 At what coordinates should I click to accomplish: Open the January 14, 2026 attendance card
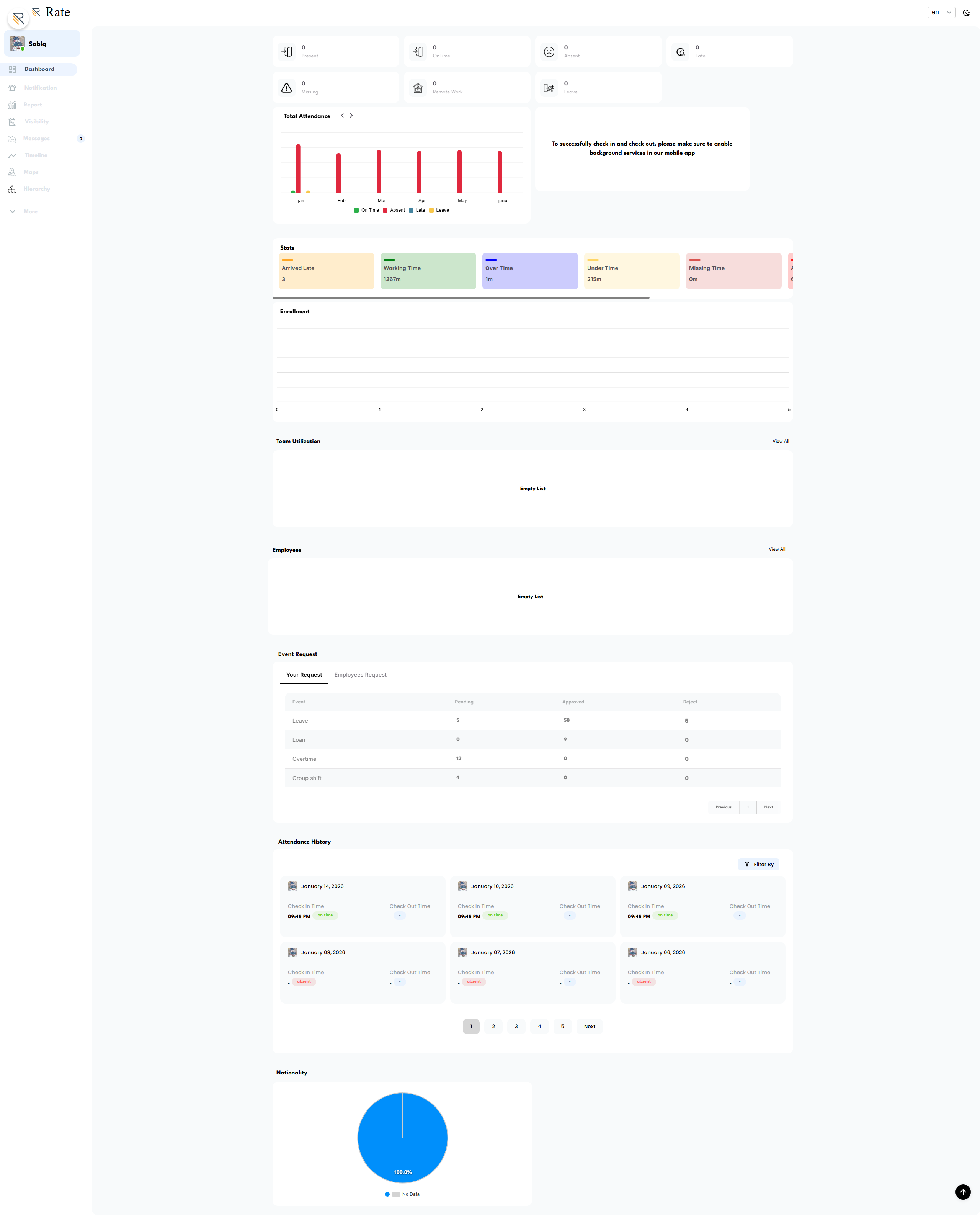coord(363,907)
